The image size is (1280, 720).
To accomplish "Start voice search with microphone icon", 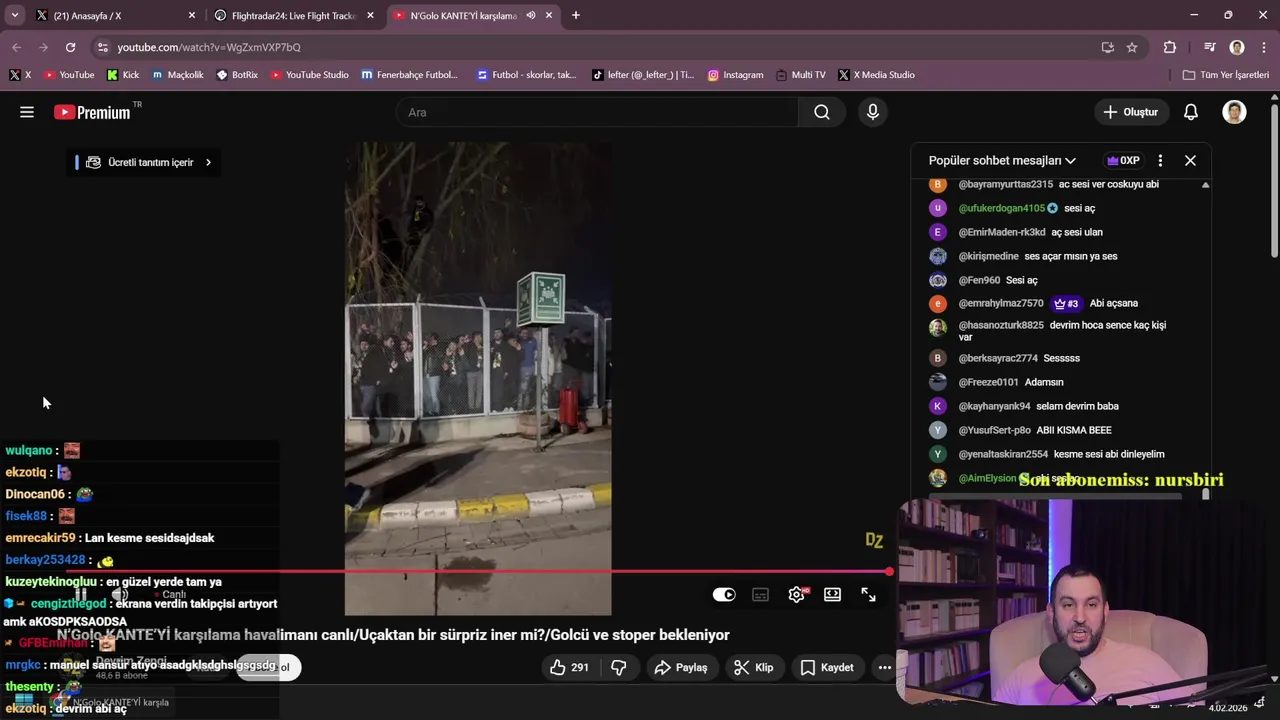I will click(x=873, y=112).
